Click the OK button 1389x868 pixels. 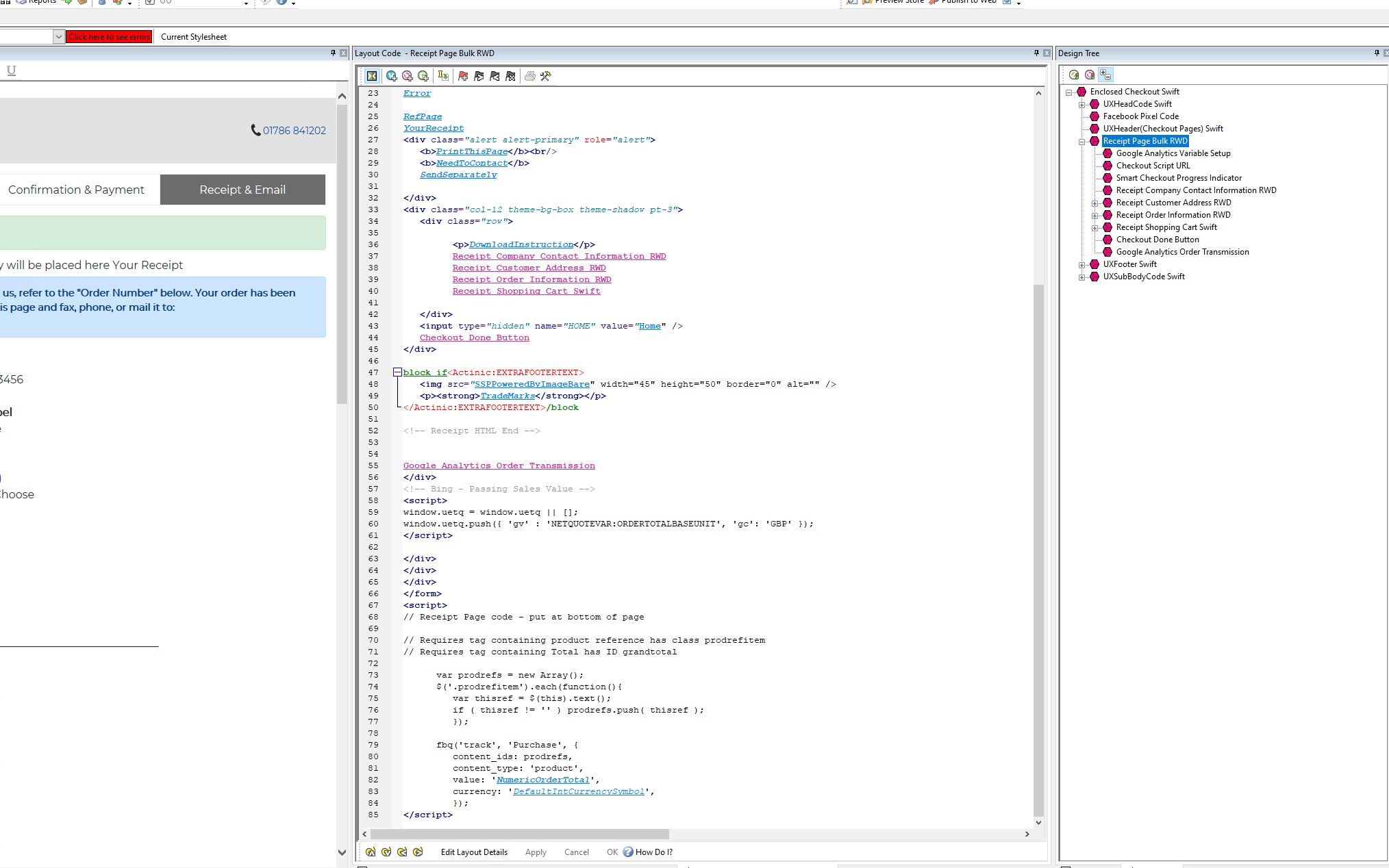pos(612,852)
